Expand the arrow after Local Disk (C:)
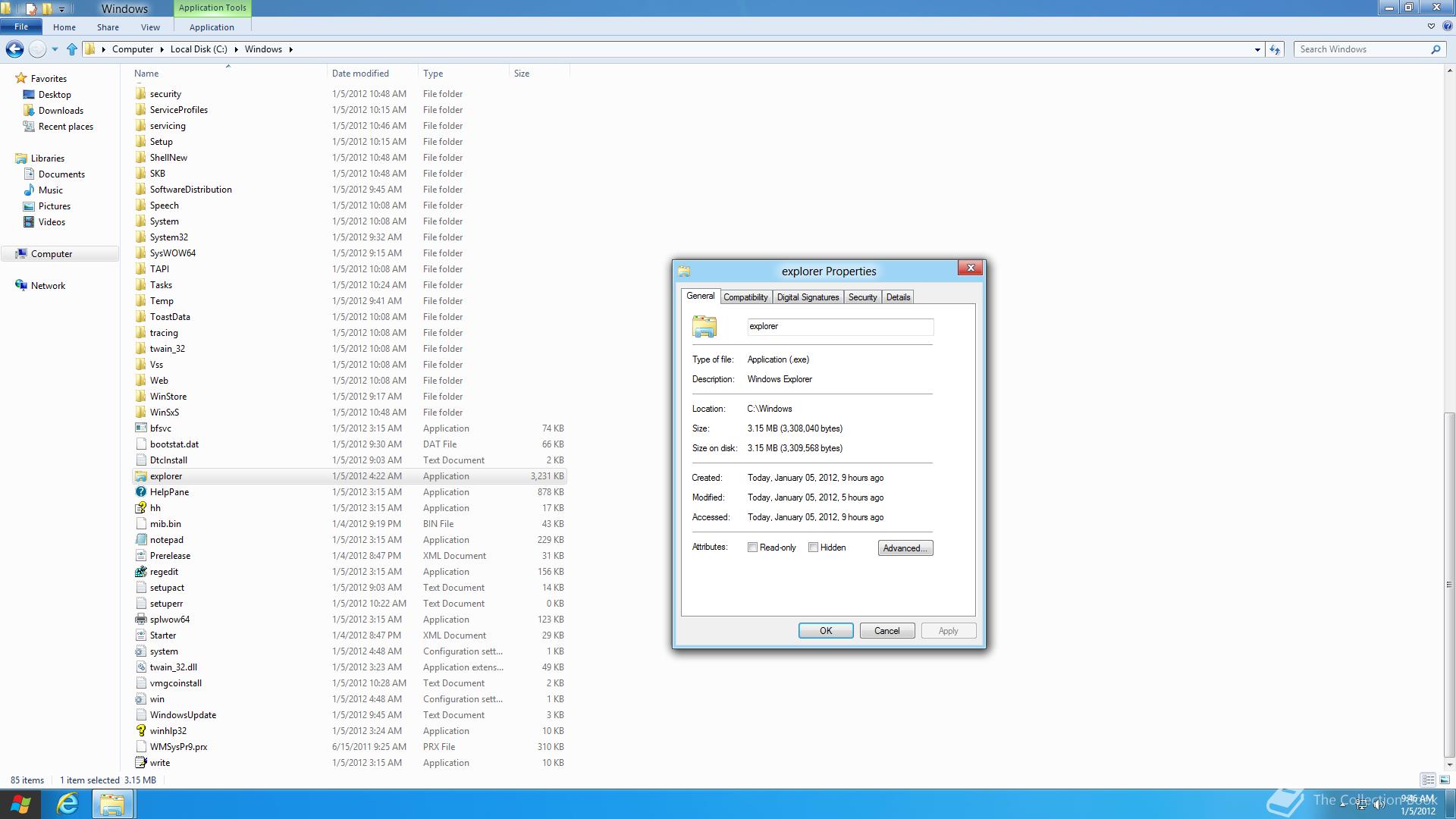Image resolution: width=1456 pixels, height=819 pixels. (236, 49)
